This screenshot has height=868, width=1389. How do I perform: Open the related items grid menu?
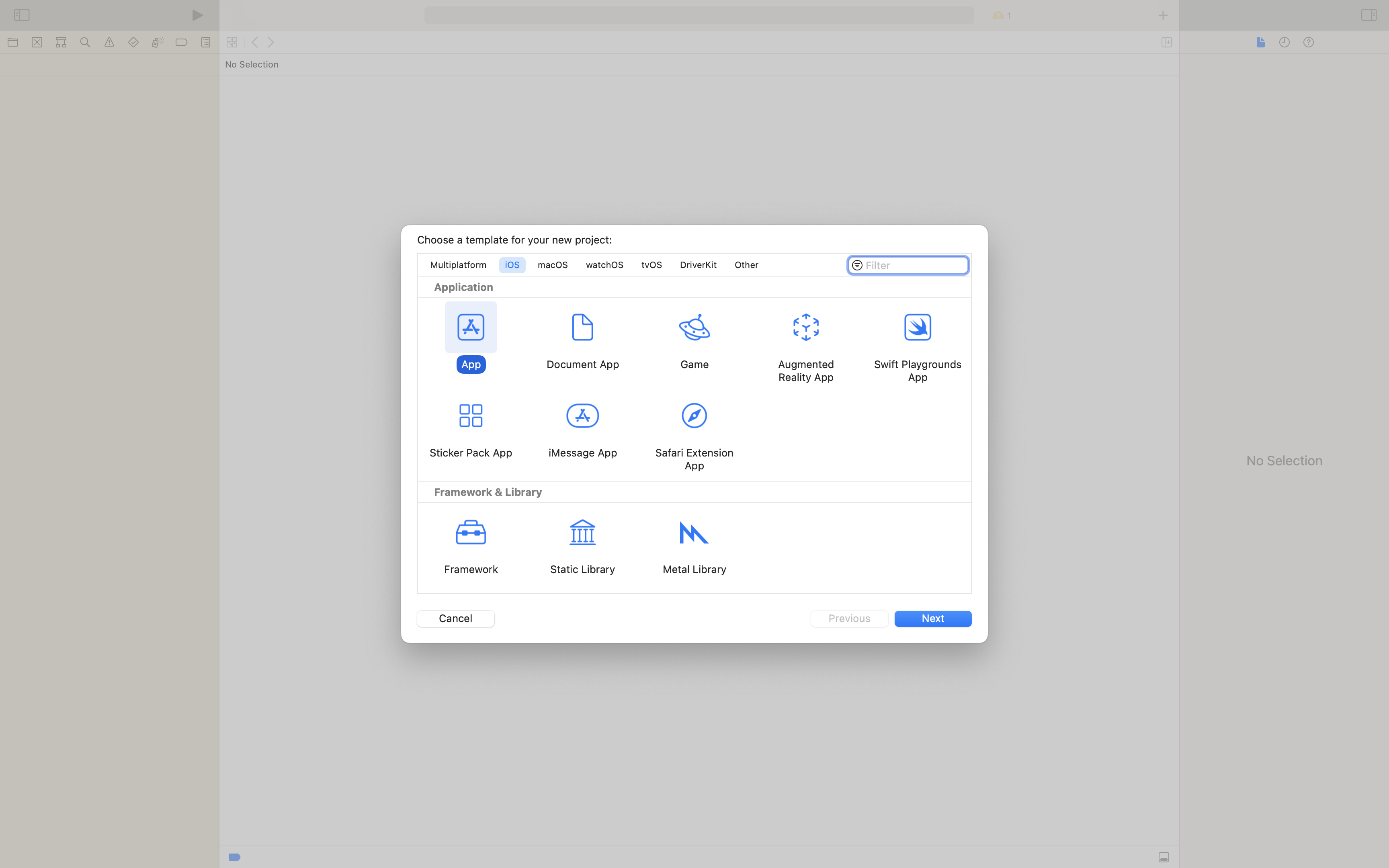coord(232,43)
